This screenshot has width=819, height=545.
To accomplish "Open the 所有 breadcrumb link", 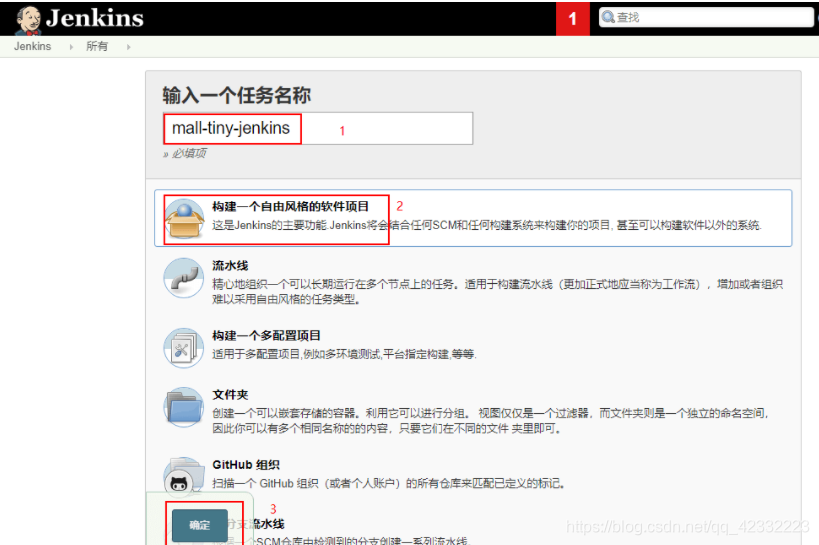I will click(x=97, y=46).
